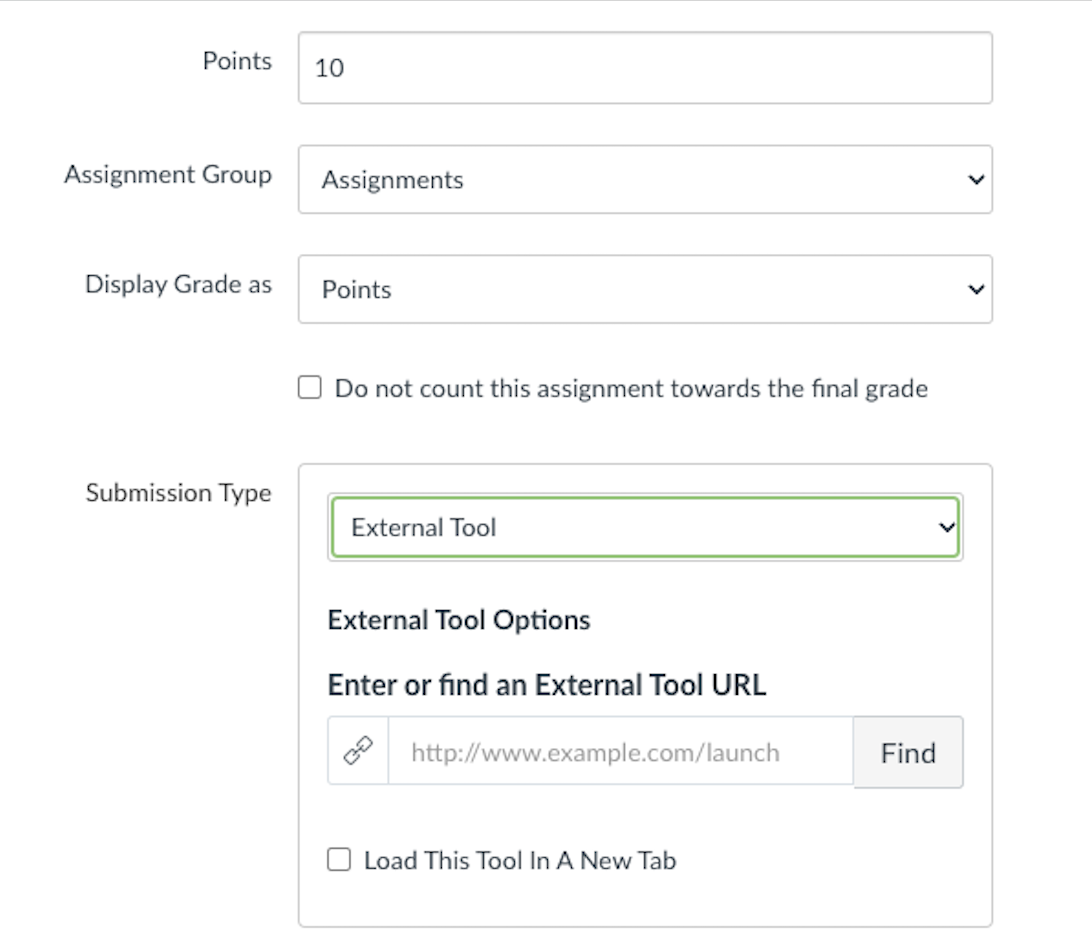Image resolution: width=1092 pixels, height=940 pixels.
Task: Click the Display Grade as chevron arrow
Action: (976, 289)
